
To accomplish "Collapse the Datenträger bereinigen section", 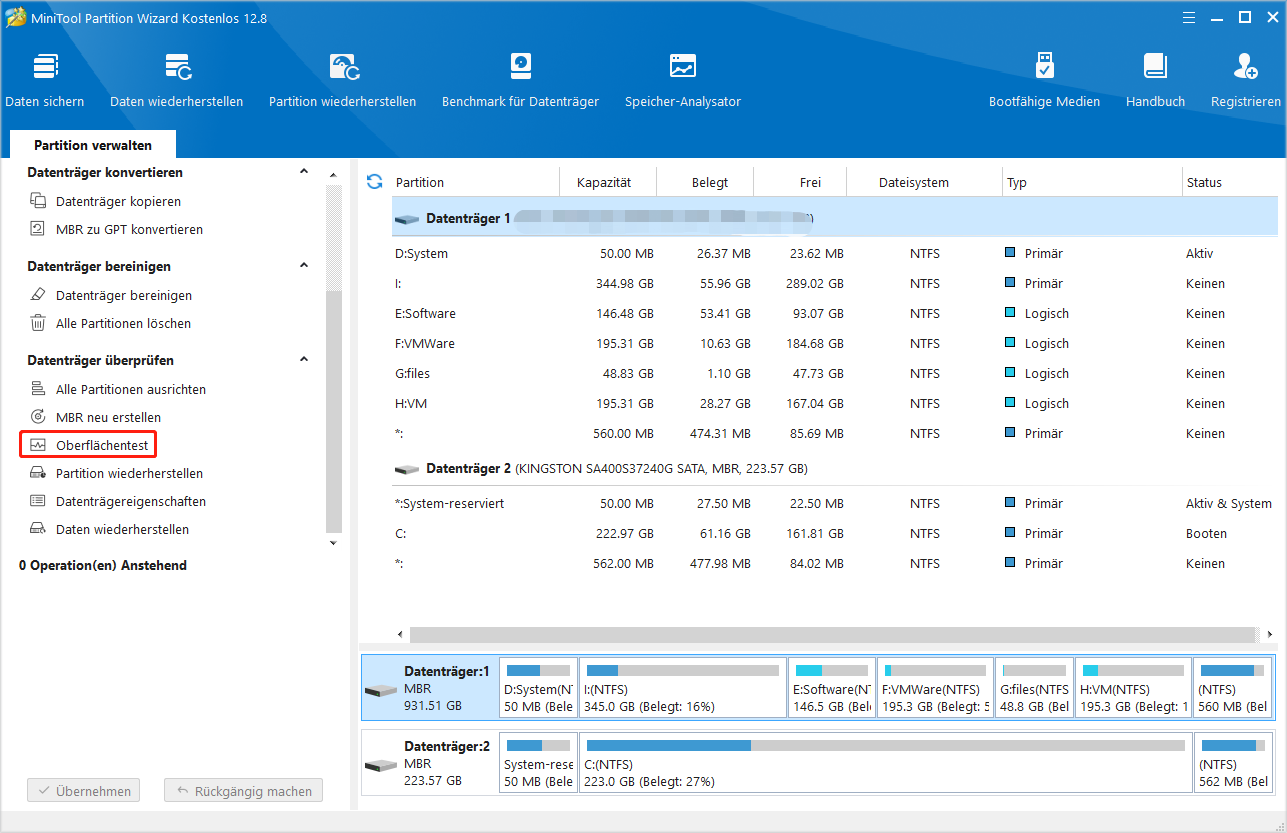I will 304,266.
